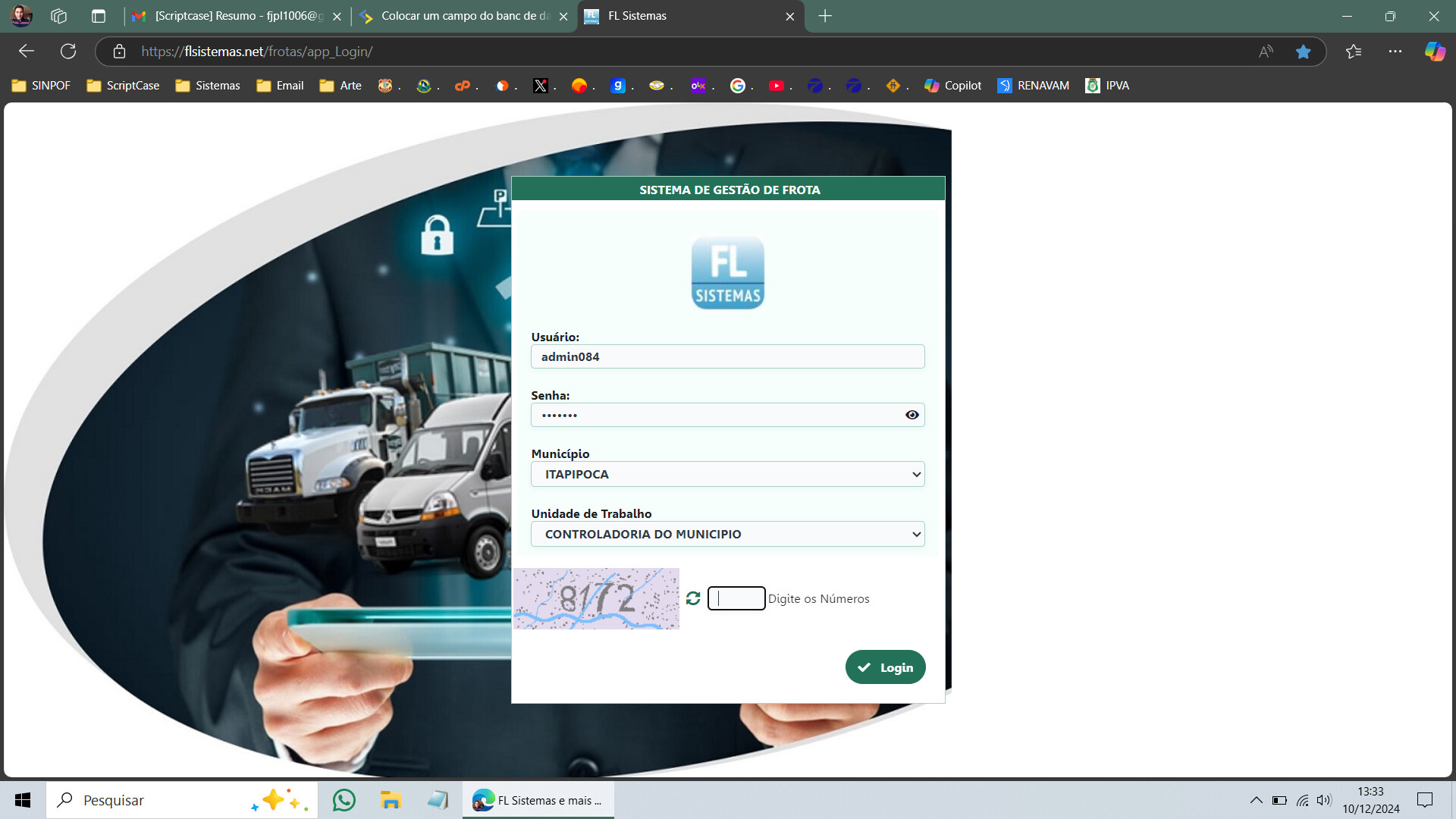Open the Copilot bookmark
Screen dimensions: 1456x819
click(x=952, y=86)
